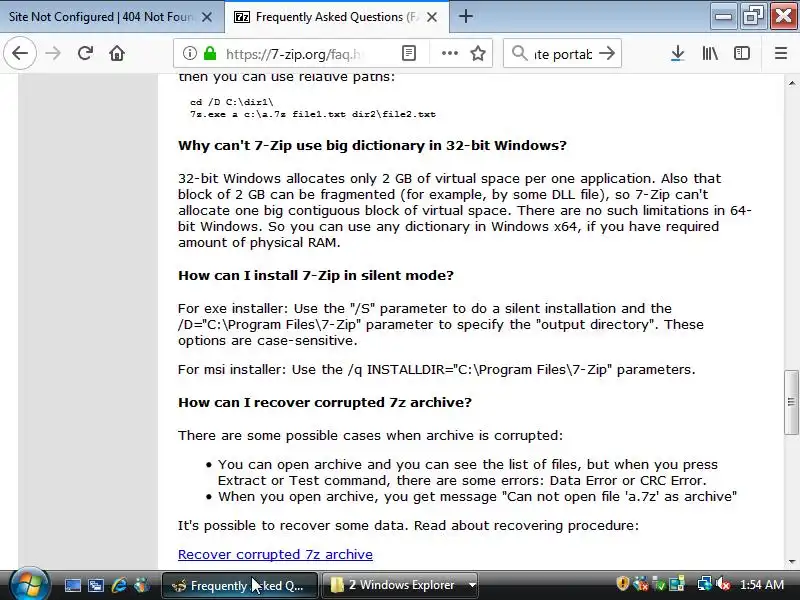Reload the current page
Image resolution: width=800 pixels, height=600 pixels.
pos(85,53)
